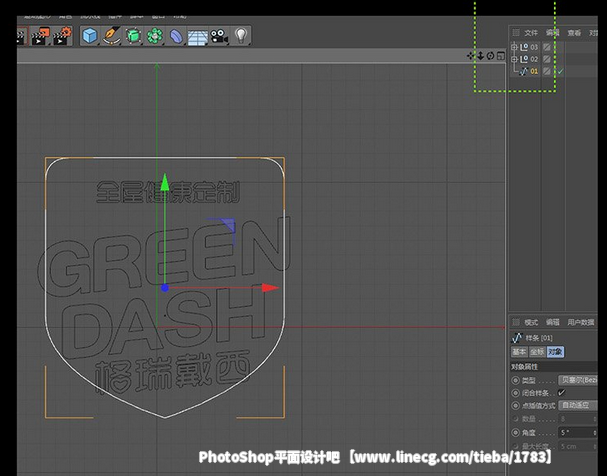This screenshot has width=607, height=476.
Task: Click the green Y-axis arrow handle
Action: click(x=165, y=182)
